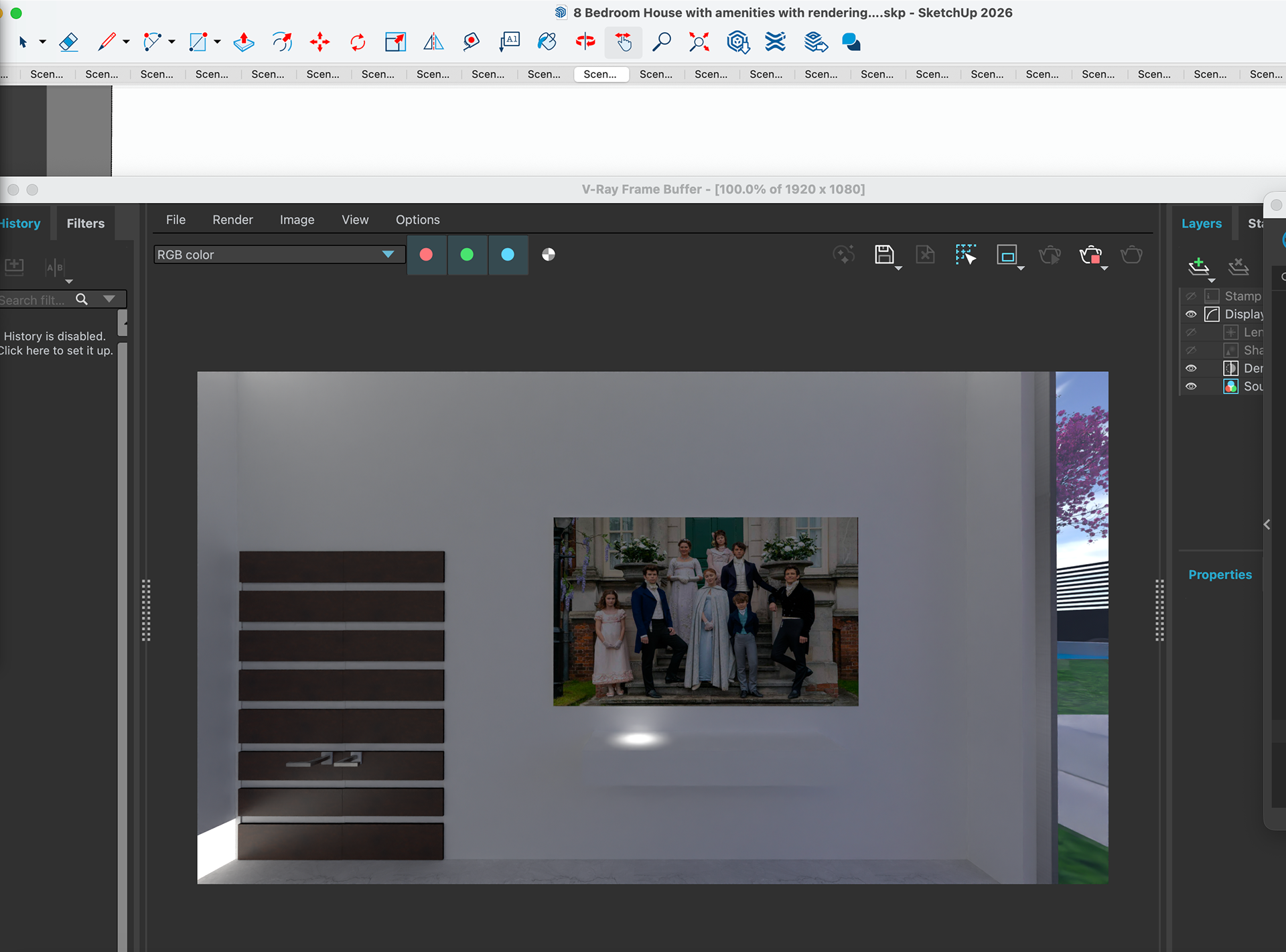Screen dimensions: 1286x952
Task: Hide the Stamp layer eye toggle
Action: tap(1191, 296)
